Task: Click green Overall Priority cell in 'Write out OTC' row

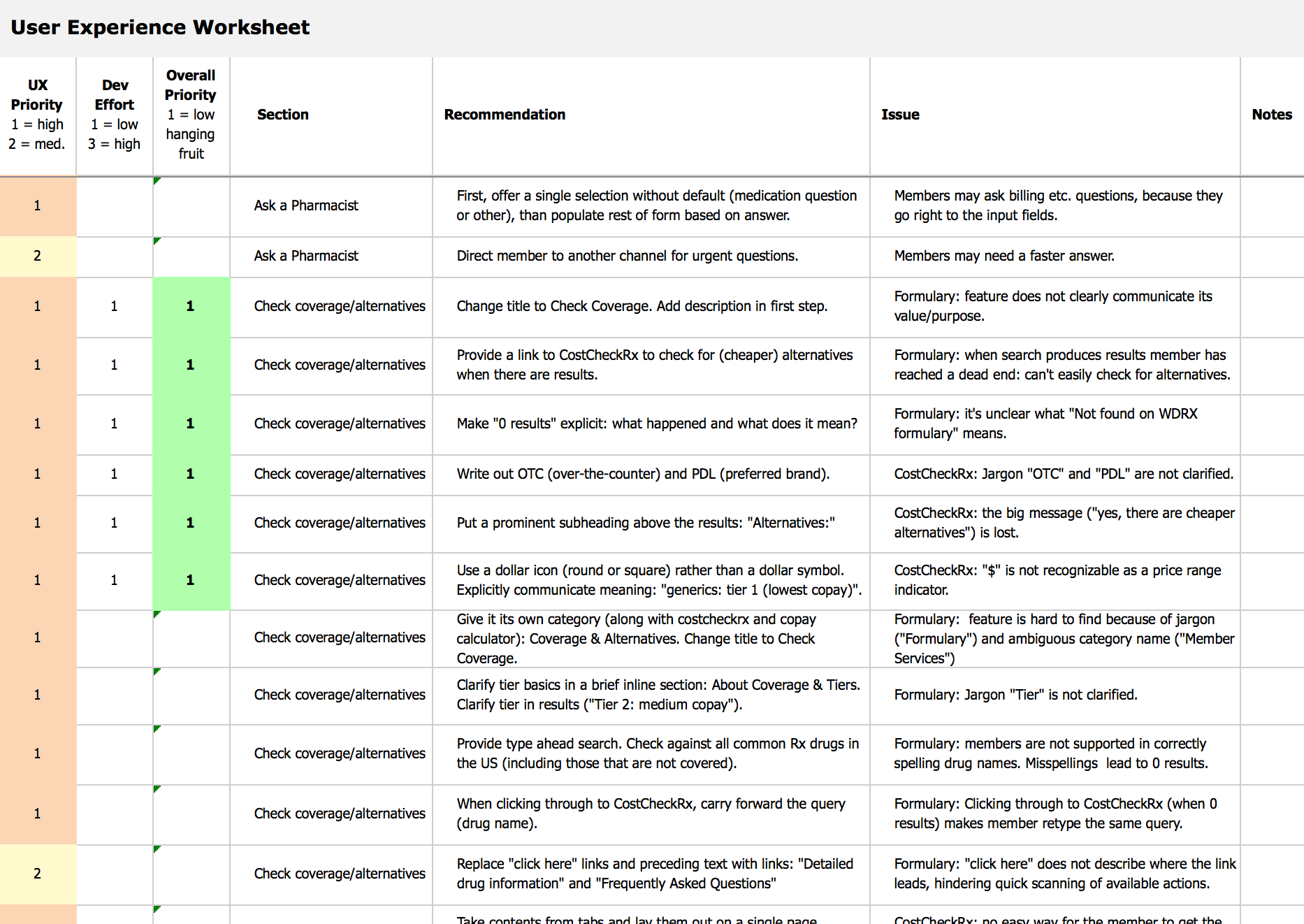Action: click(x=191, y=474)
